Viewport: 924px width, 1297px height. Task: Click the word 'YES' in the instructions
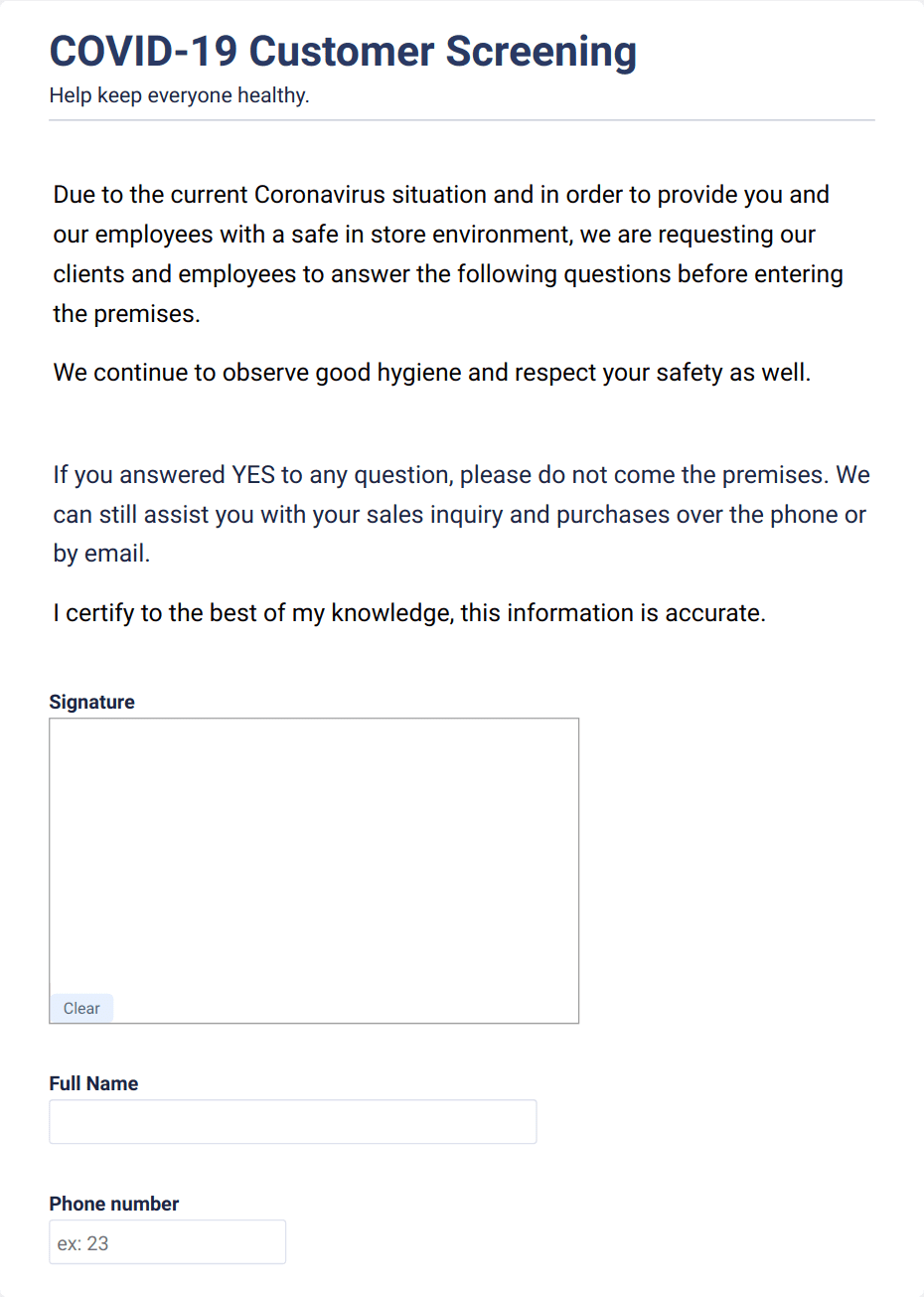tap(253, 475)
